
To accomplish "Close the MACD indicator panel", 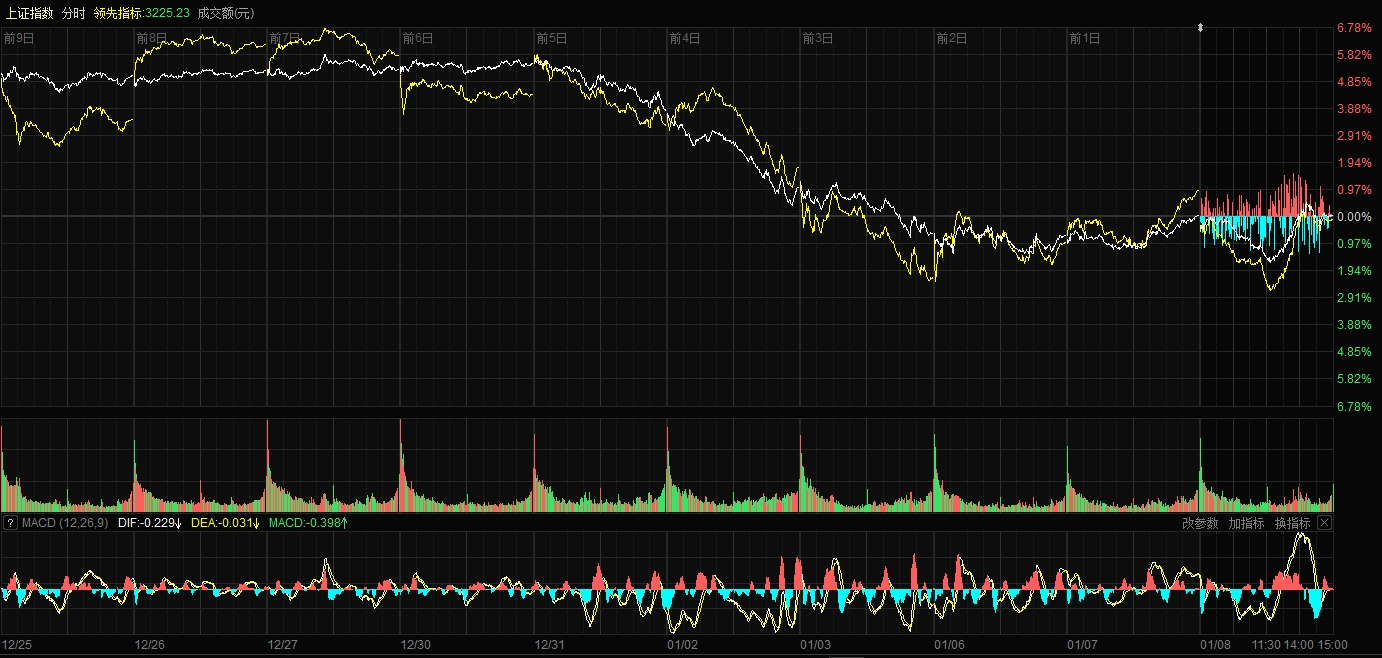I will [1325, 523].
